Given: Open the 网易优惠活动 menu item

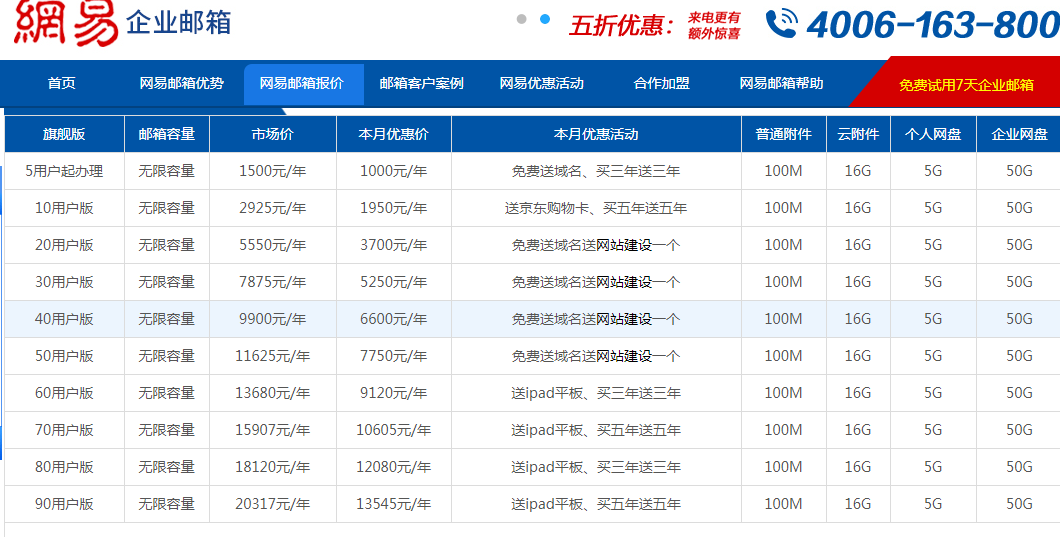Looking at the screenshot, I should click(x=541, y=83).
